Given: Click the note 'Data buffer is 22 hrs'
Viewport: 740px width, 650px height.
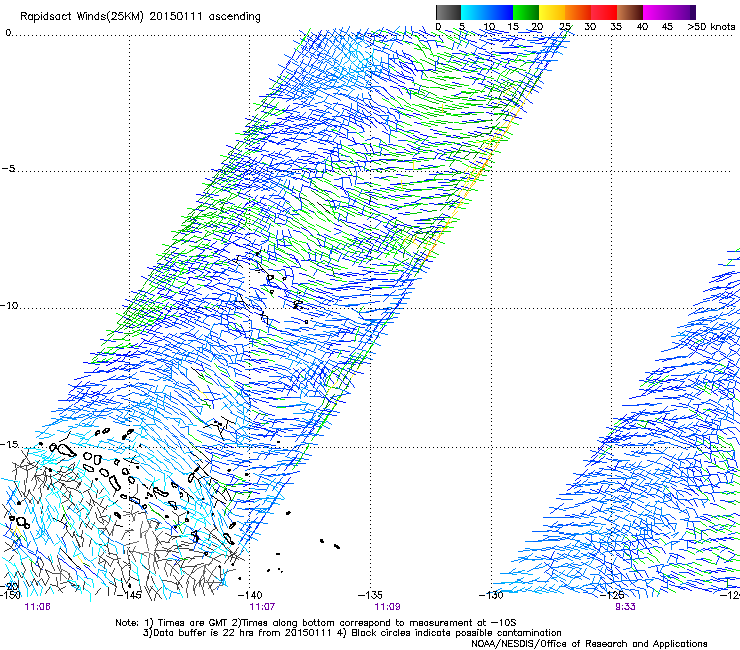Looking at the screenshot, I should pyautogui.click(x=202, y=633).
